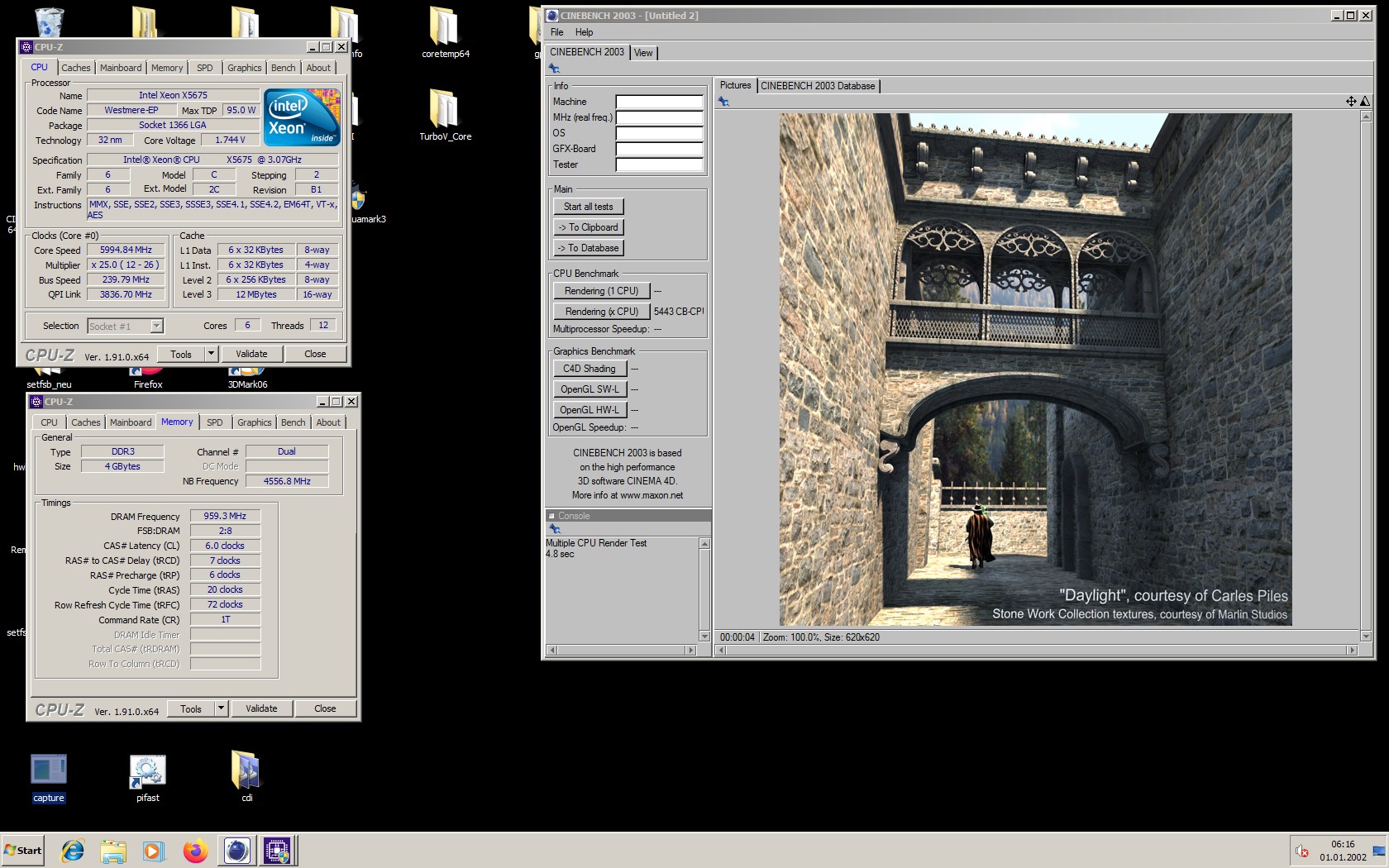Viewport: 1389px width, 868px height.
Task: Run the OpenGL SW-L benchmark
Action: (589, 389)
